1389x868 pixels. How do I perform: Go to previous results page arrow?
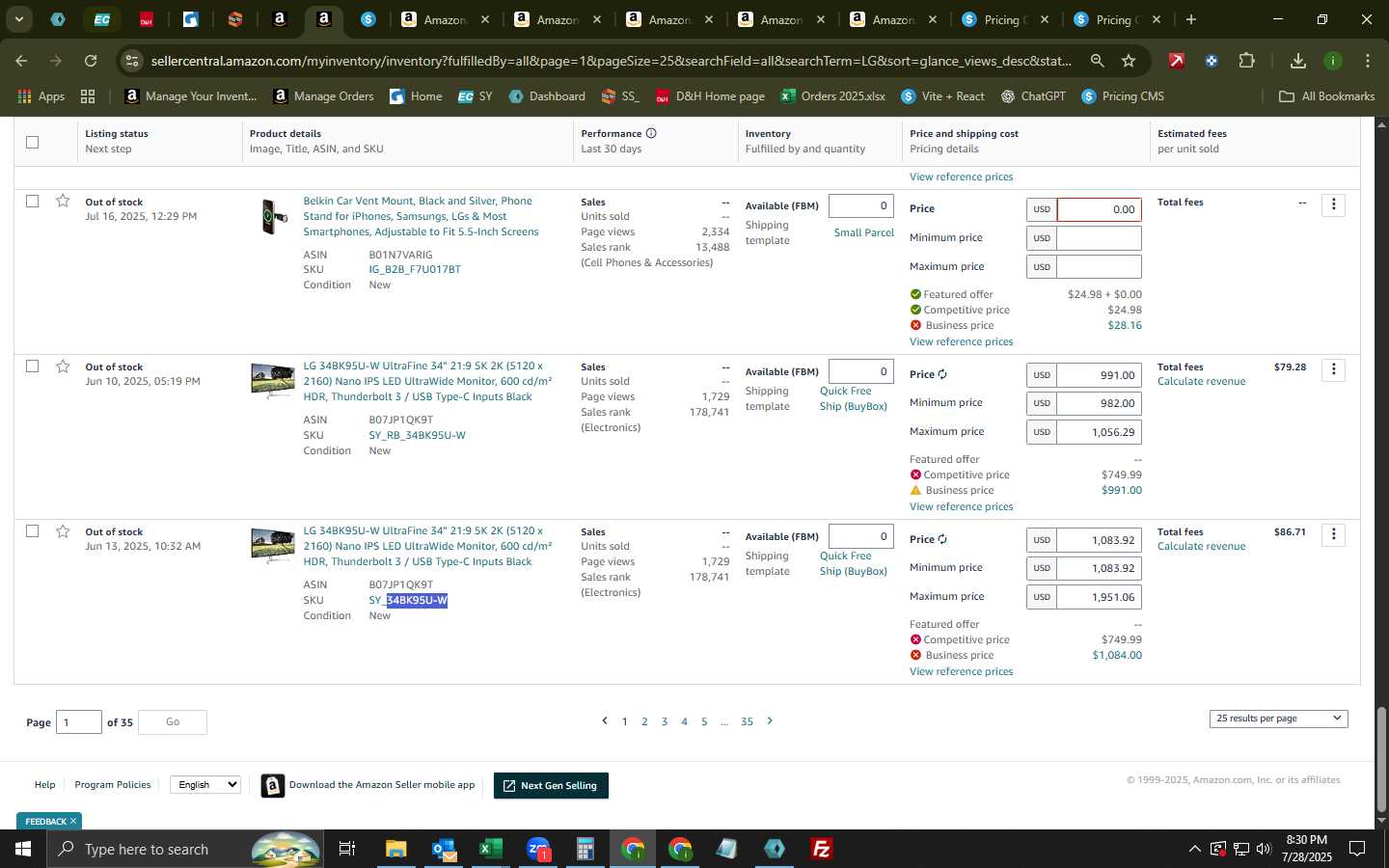[605, 720]
